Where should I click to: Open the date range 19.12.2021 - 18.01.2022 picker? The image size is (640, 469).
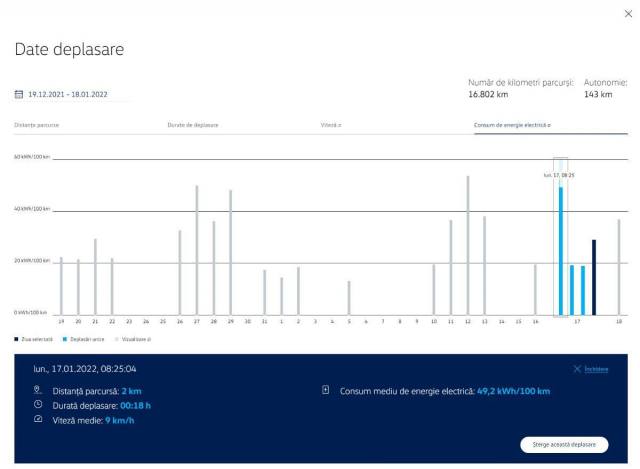(x=67, y=95)
